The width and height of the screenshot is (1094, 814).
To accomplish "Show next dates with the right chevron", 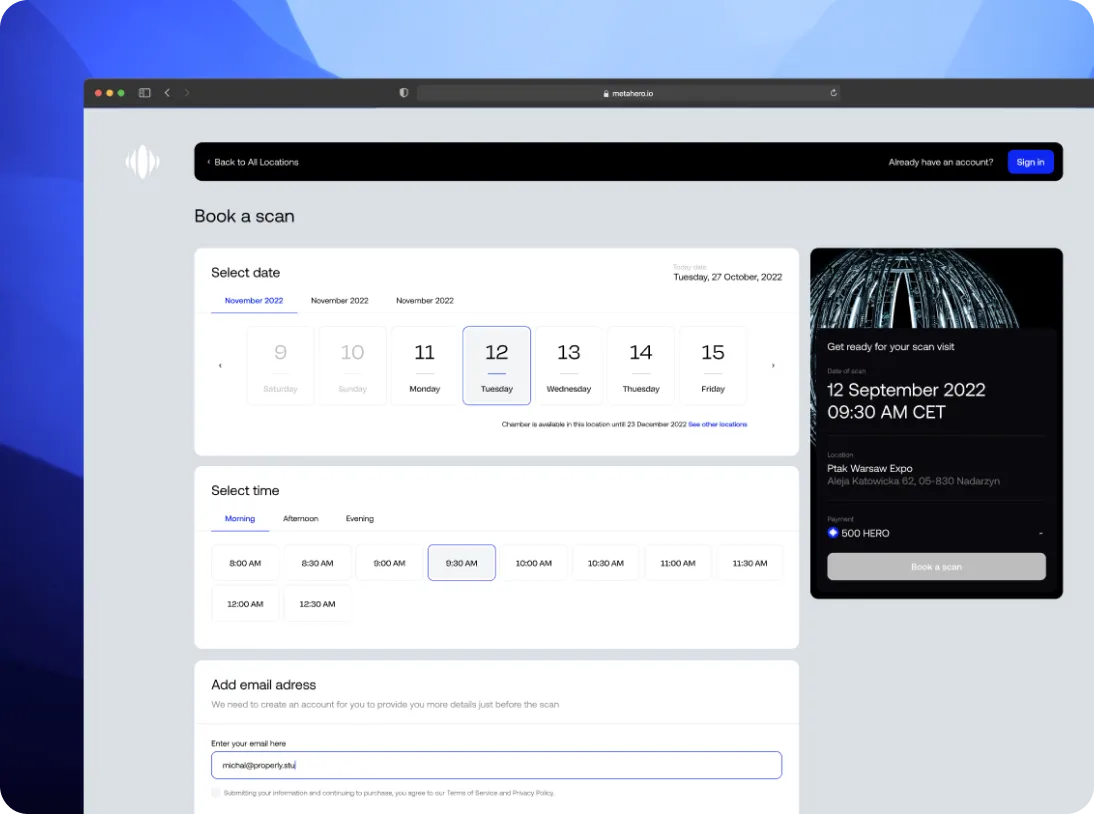I will 773,365.
